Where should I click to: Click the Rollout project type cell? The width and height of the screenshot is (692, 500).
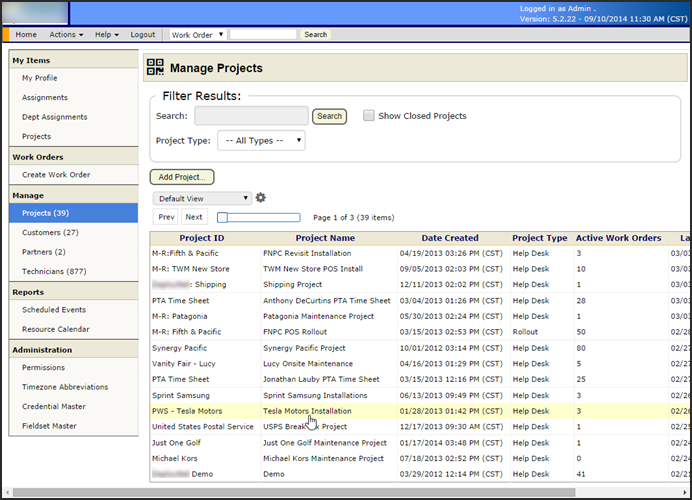525,332
